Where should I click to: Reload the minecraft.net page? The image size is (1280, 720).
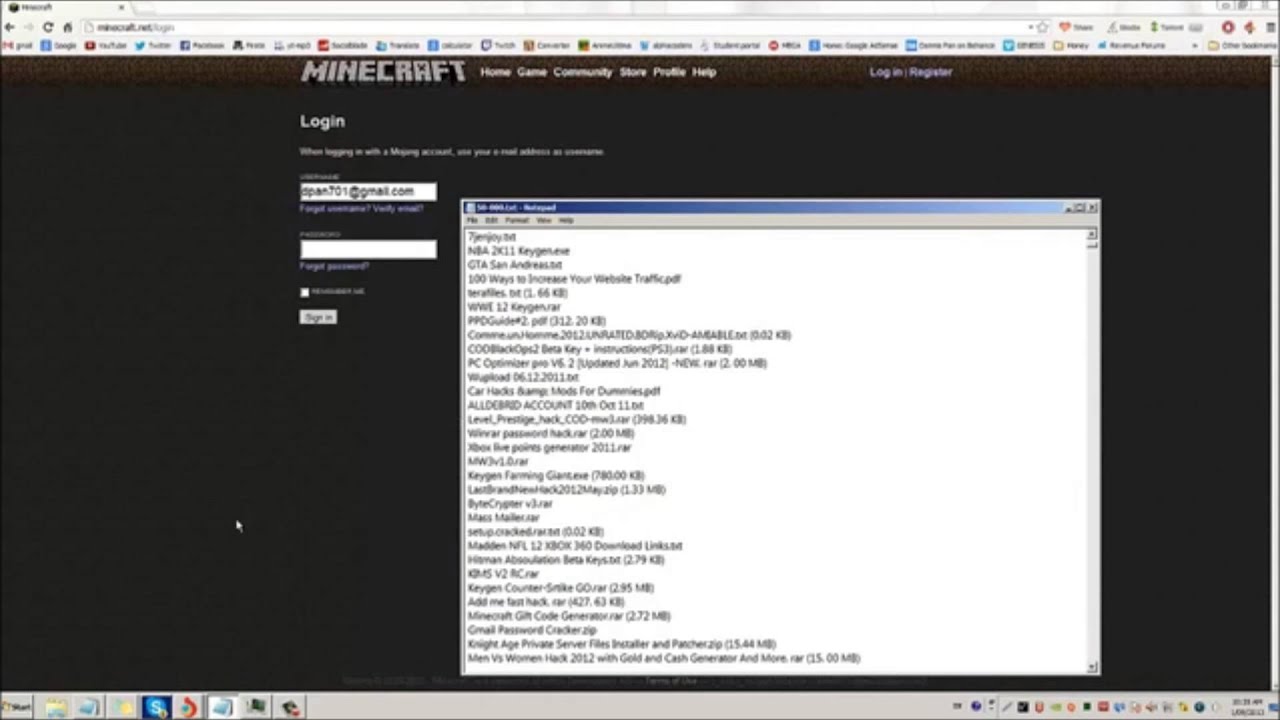click(x=47, y=27)
